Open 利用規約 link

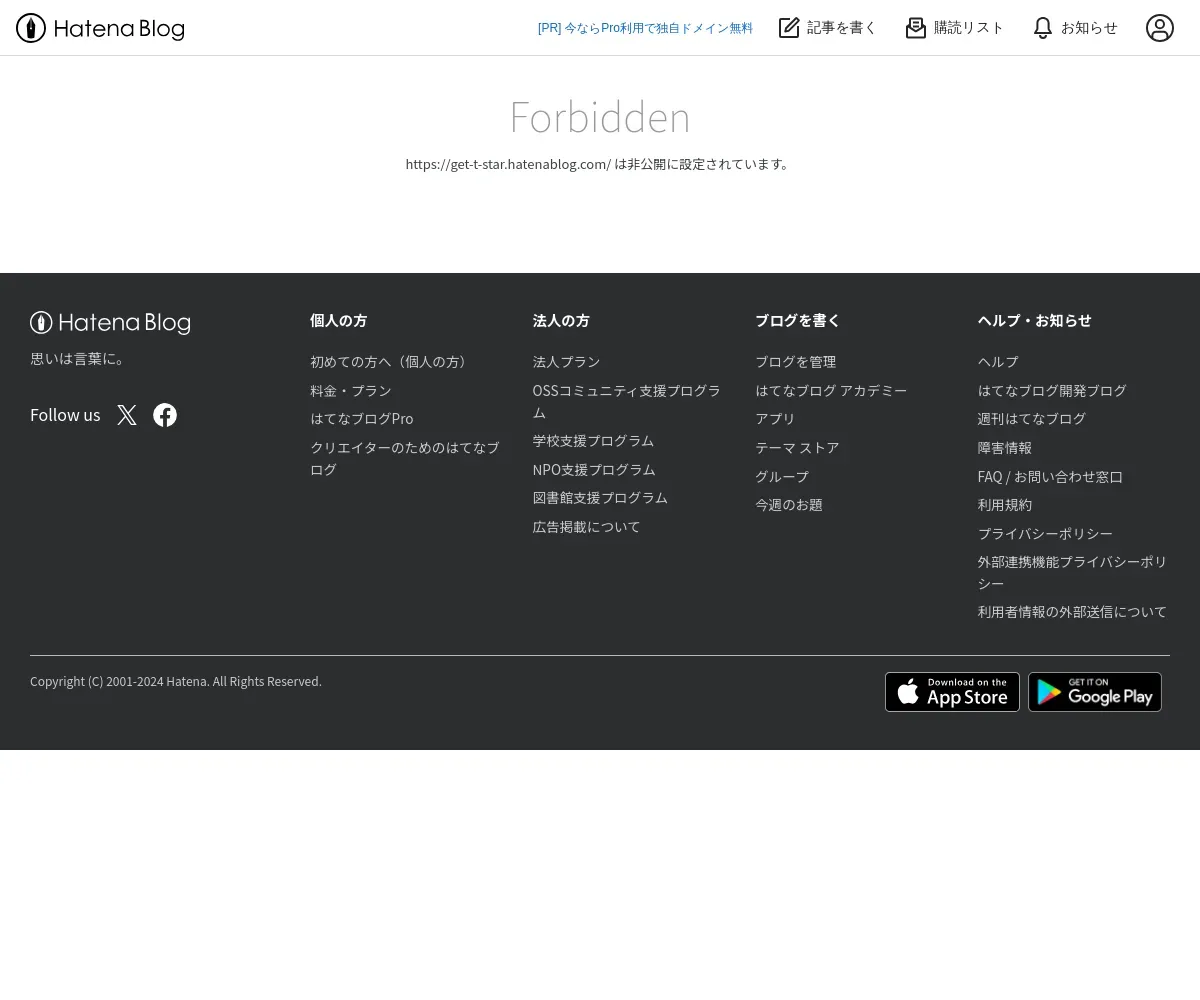coord(1005,505)
